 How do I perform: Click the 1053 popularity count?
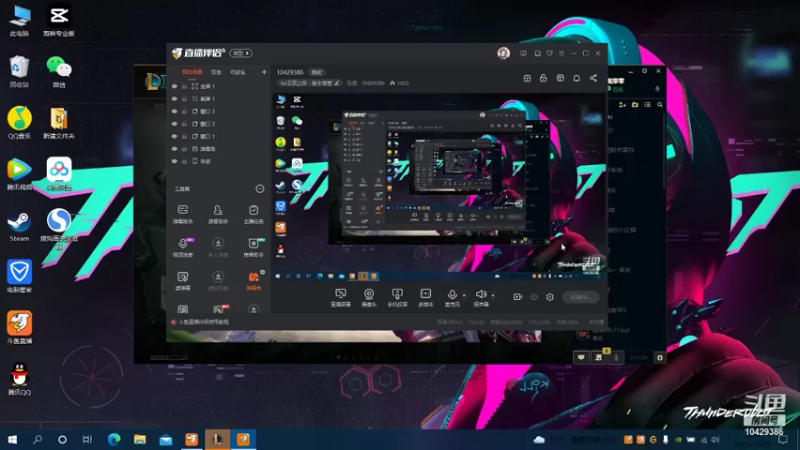pyautogui.click(x=399, y=83)
